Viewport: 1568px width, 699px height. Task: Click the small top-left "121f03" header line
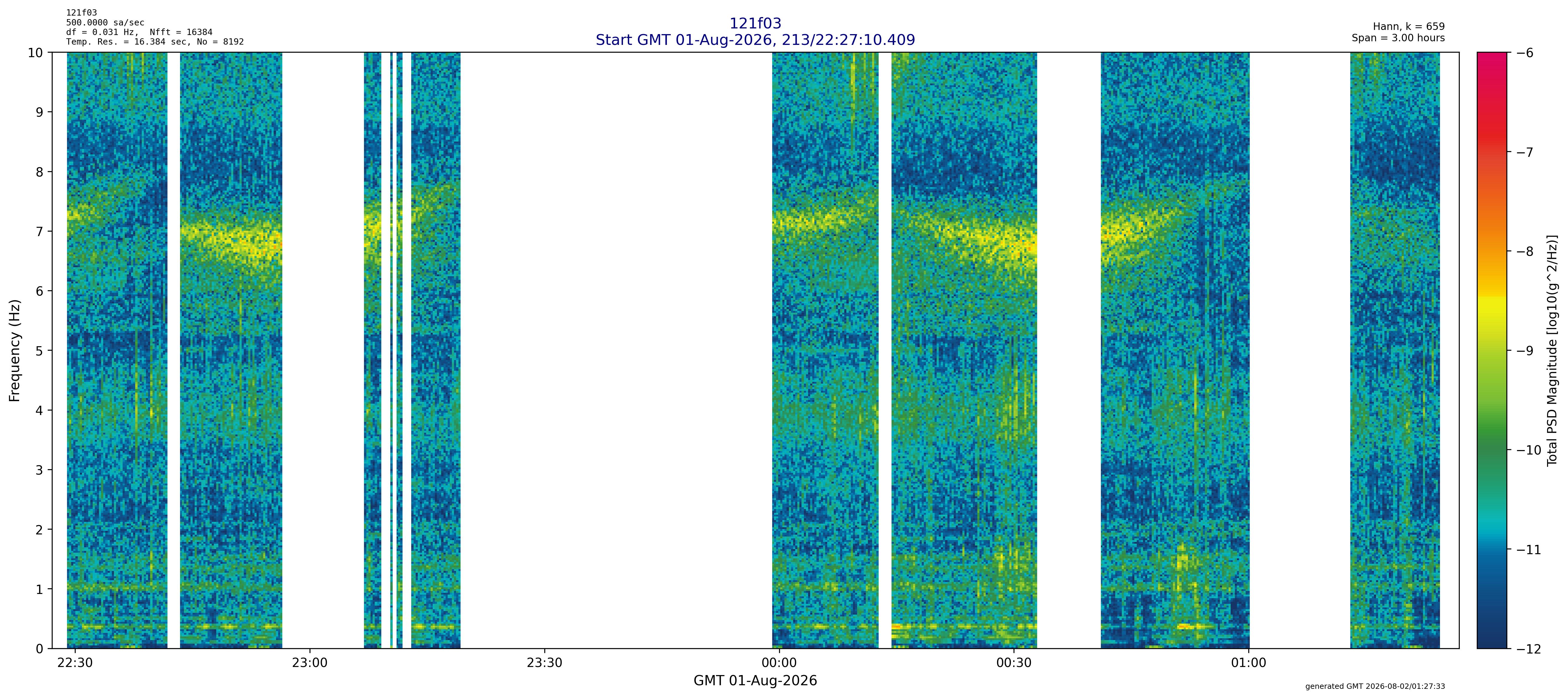click(82, 13)
